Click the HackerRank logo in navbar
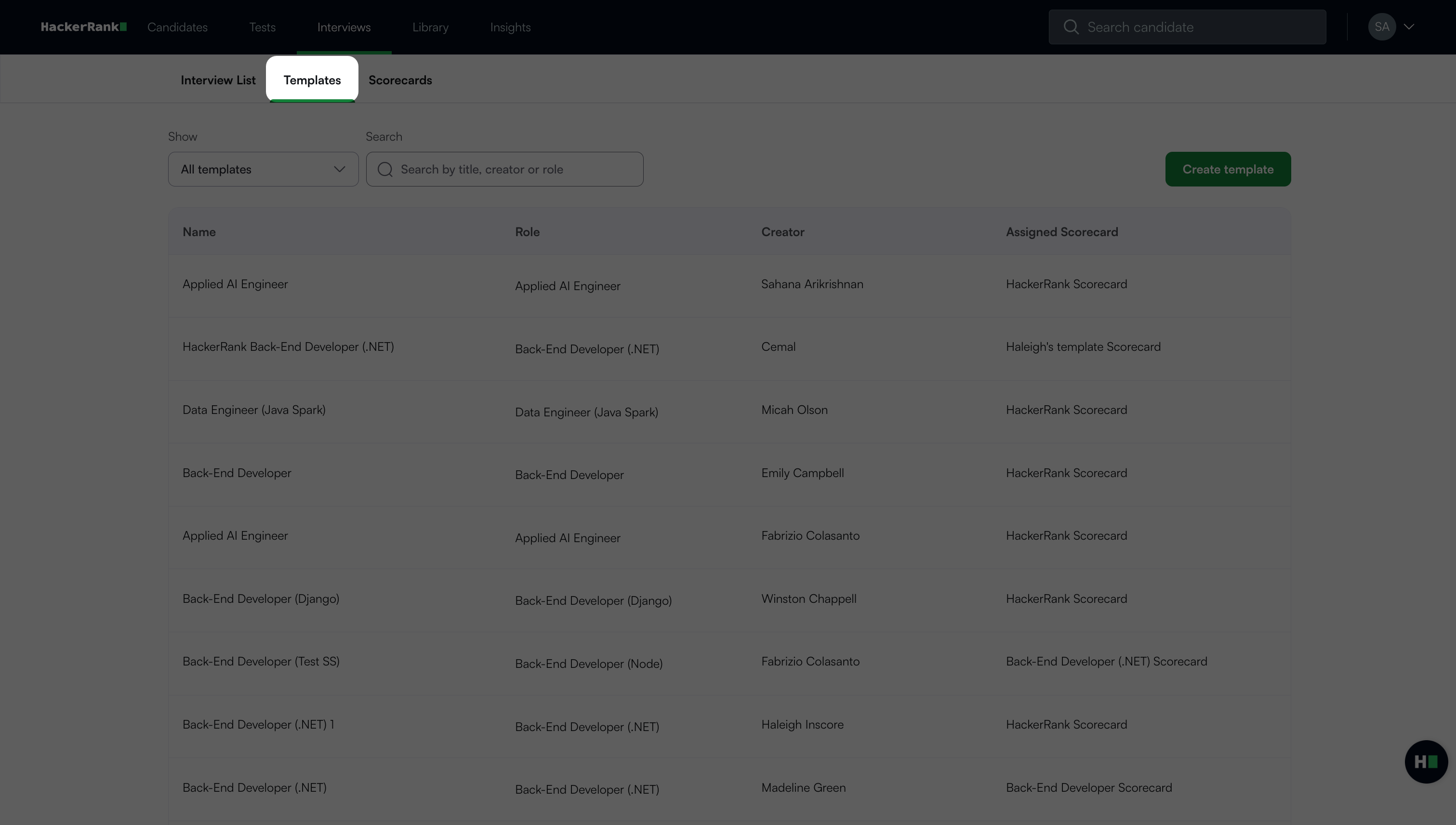The height and width of the screenshot is (825, 1456). click(x=83, y=27)
